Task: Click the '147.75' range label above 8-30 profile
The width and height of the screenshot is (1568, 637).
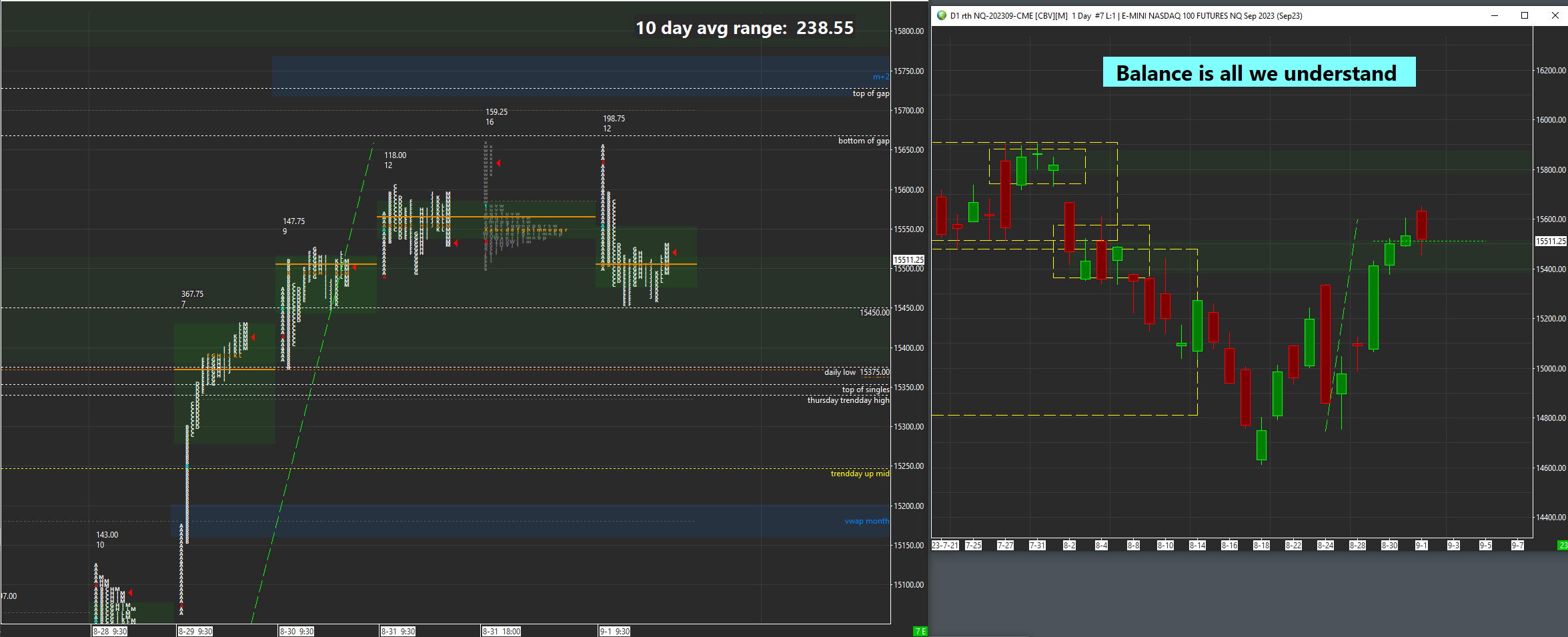Action: pos(294,221)
